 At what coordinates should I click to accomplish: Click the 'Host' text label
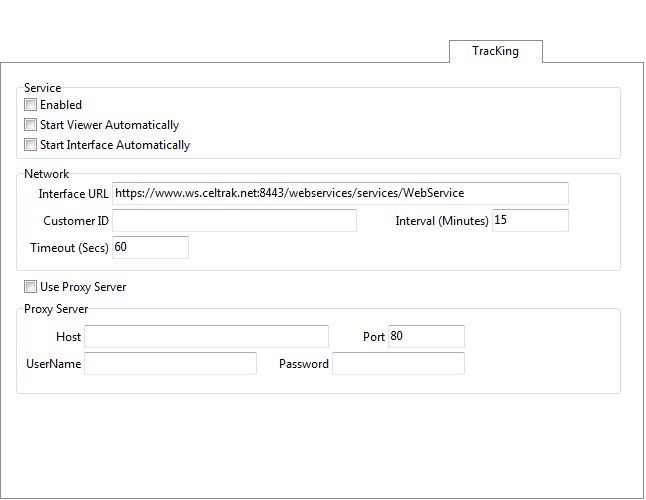69,337
